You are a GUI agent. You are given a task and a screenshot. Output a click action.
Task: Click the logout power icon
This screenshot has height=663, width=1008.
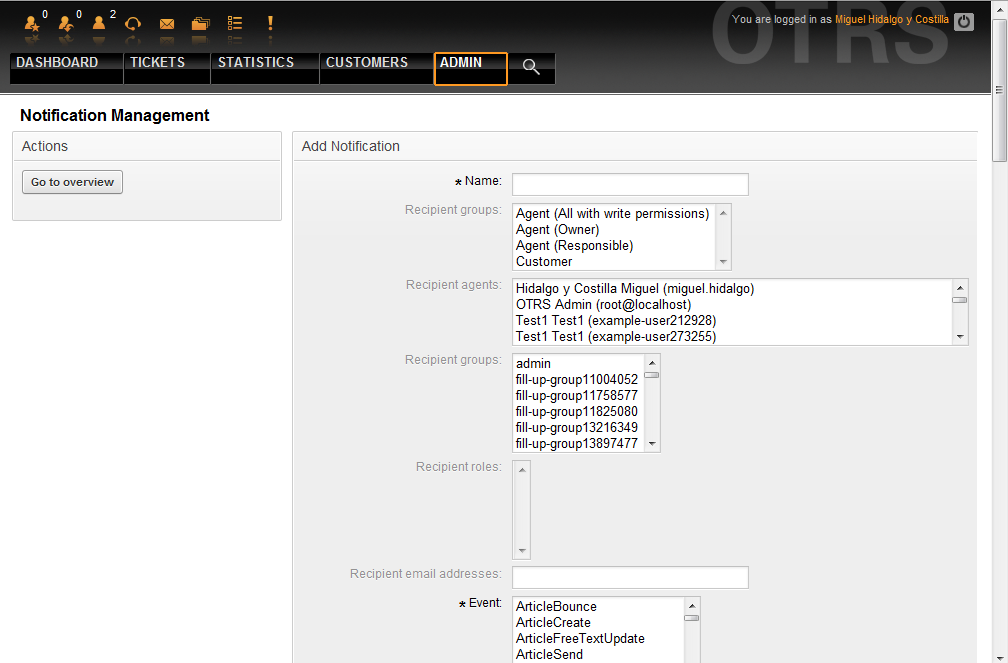pyautogui.click(x=963, y=21)
